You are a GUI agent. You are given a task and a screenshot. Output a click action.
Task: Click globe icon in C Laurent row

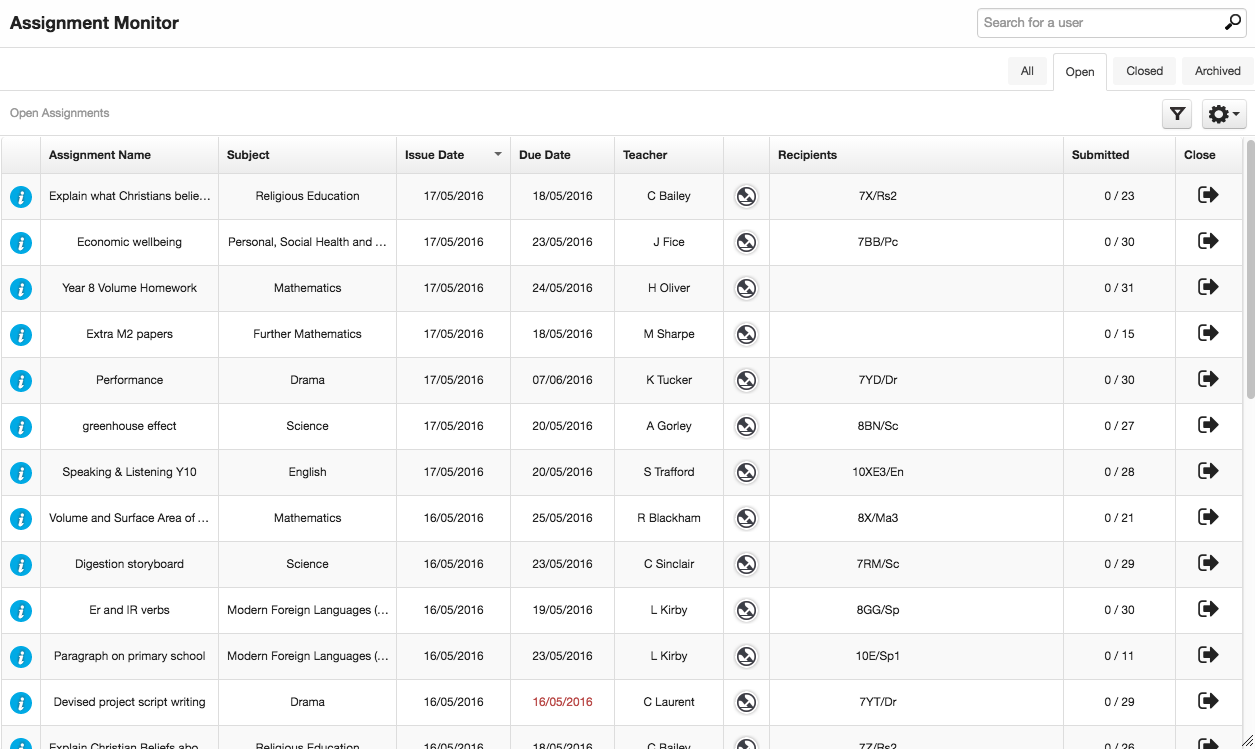tap(746, 703)
